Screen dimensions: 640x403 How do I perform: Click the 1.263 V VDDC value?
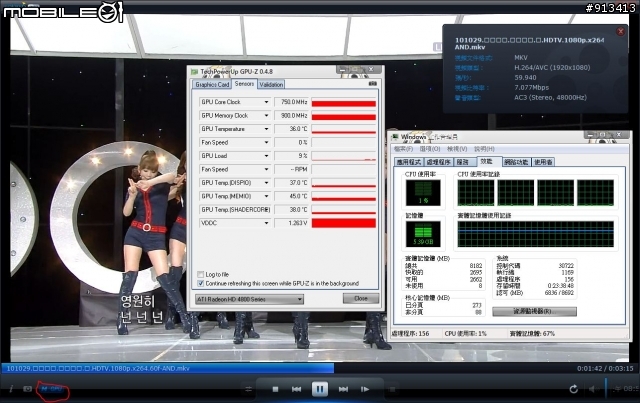coord(292,223)
